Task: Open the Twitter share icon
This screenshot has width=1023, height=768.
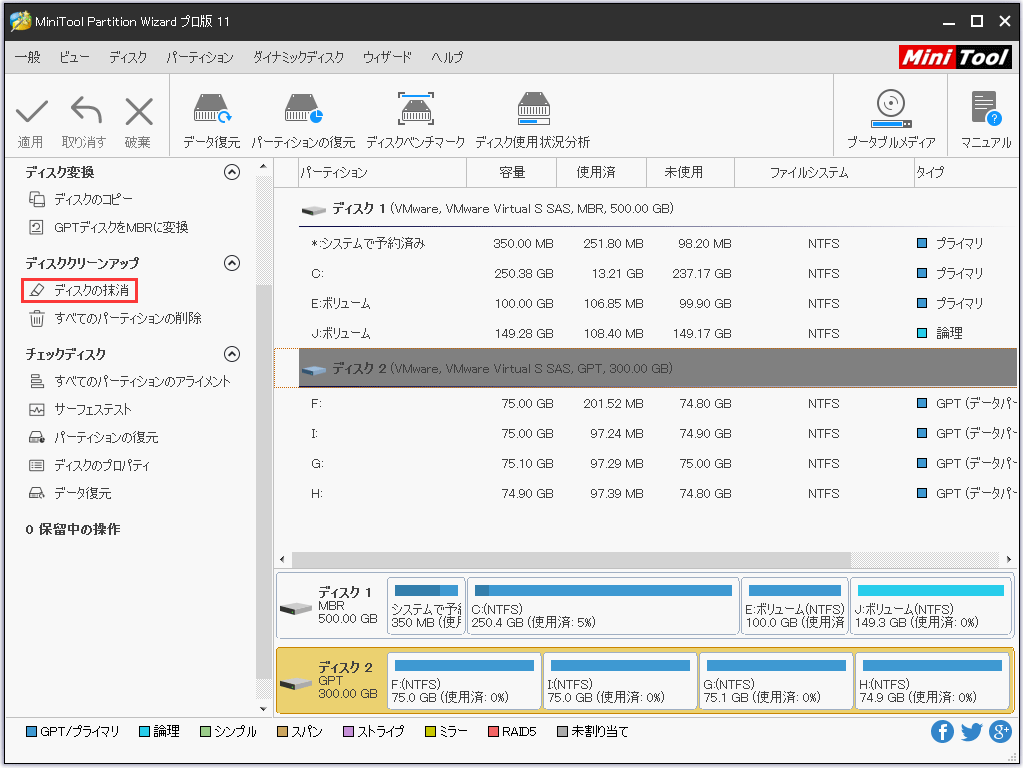Action: pyautogui.click(x=971, y=731)
